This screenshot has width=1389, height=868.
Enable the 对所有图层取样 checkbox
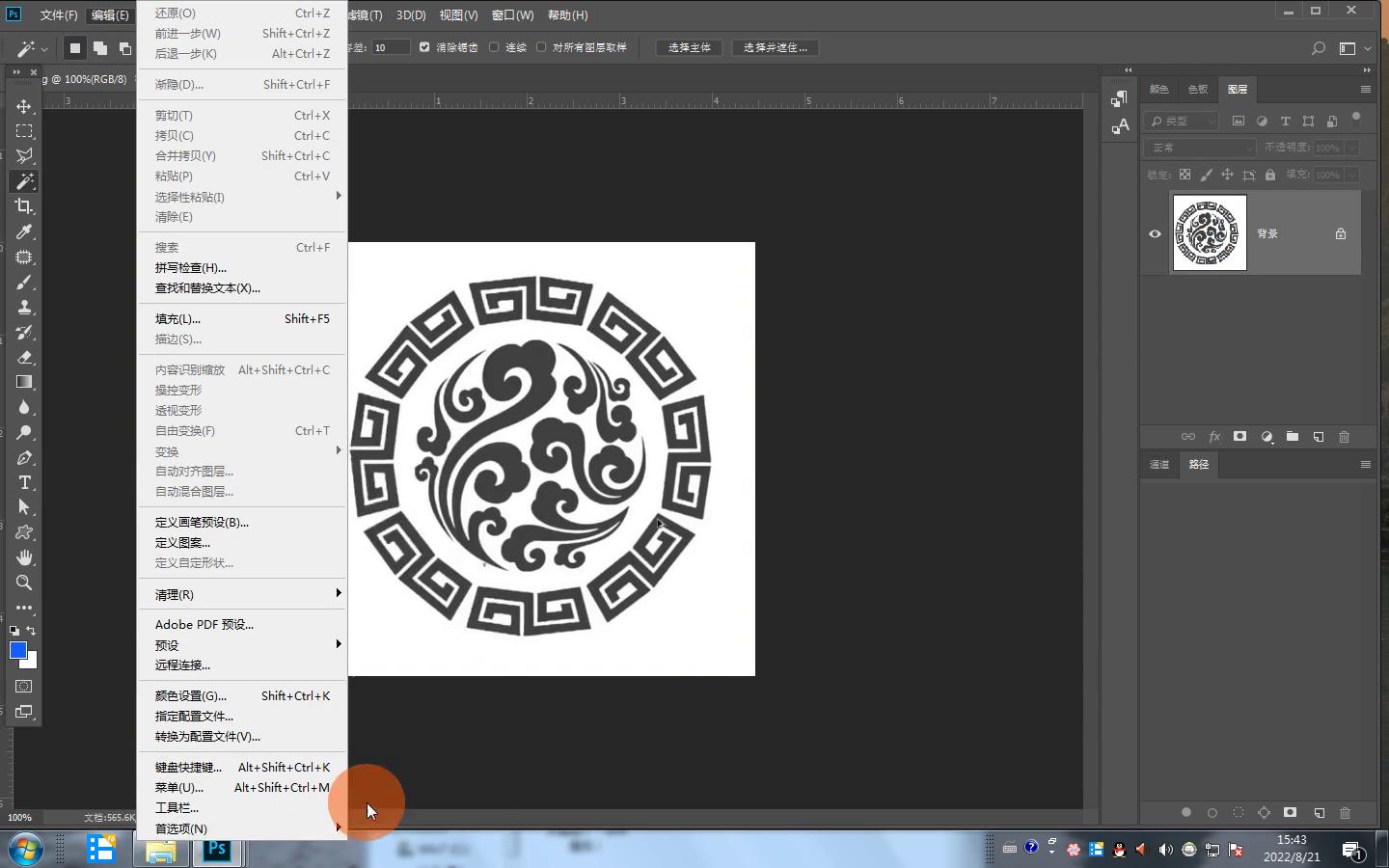pyautogui.click(x=541, y=47)
